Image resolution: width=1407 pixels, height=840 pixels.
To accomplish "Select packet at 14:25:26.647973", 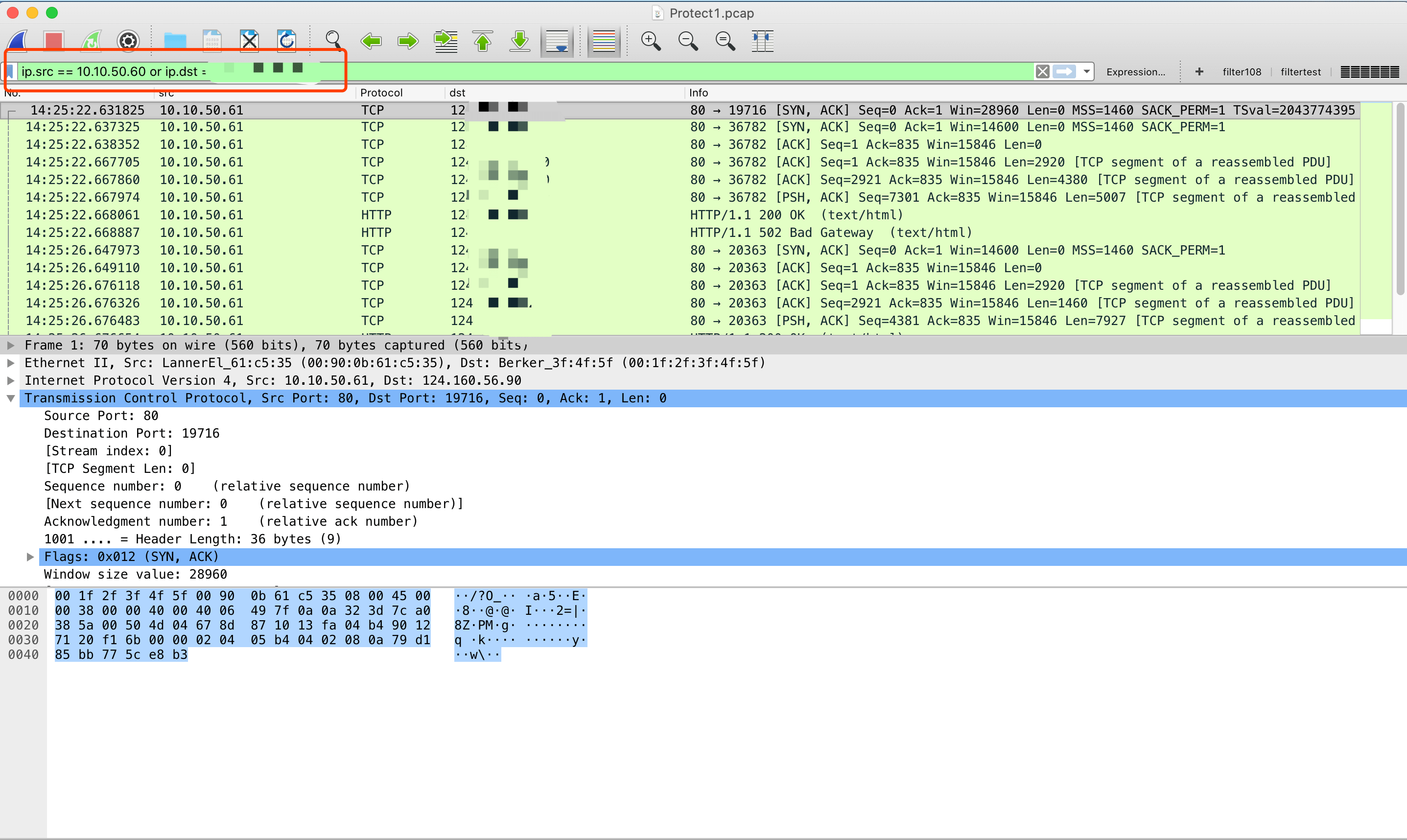I will coord(680,250).
